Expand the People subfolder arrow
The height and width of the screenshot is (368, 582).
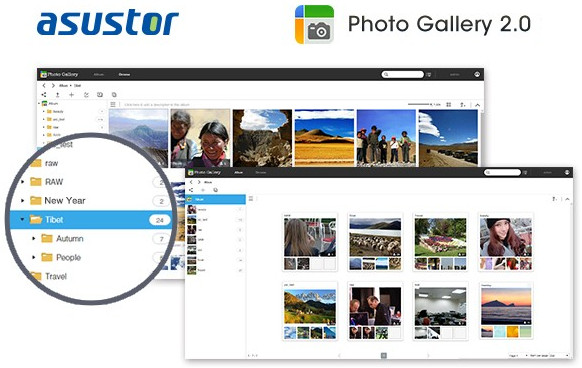34,257
